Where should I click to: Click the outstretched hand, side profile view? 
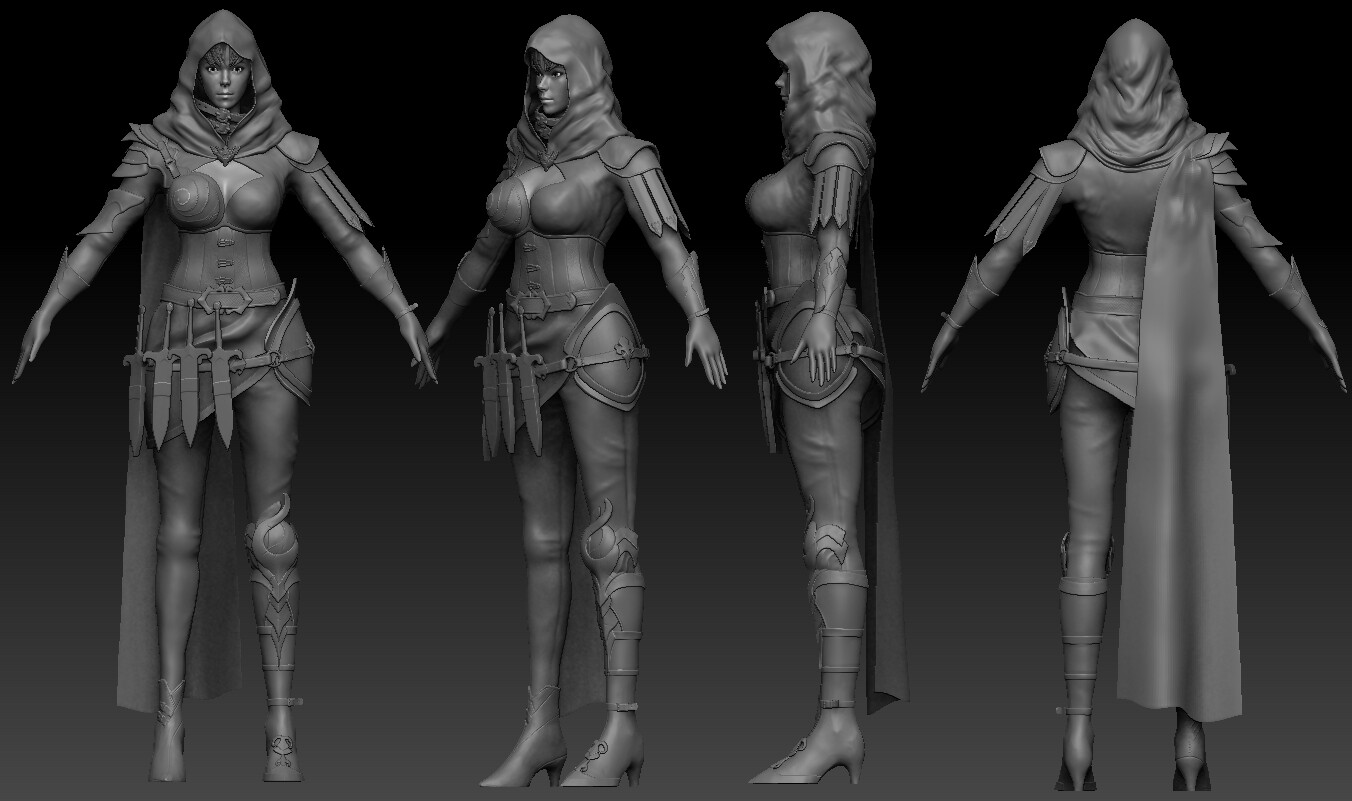tap(820, 350)
